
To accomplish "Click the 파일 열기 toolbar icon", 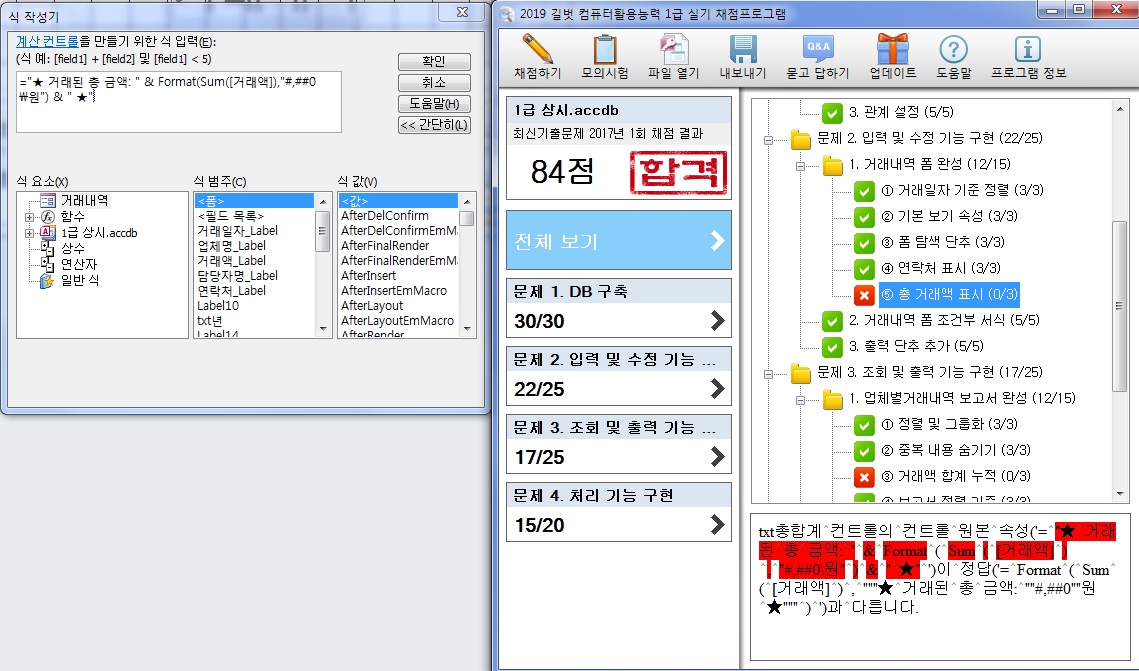I will 673,50.
